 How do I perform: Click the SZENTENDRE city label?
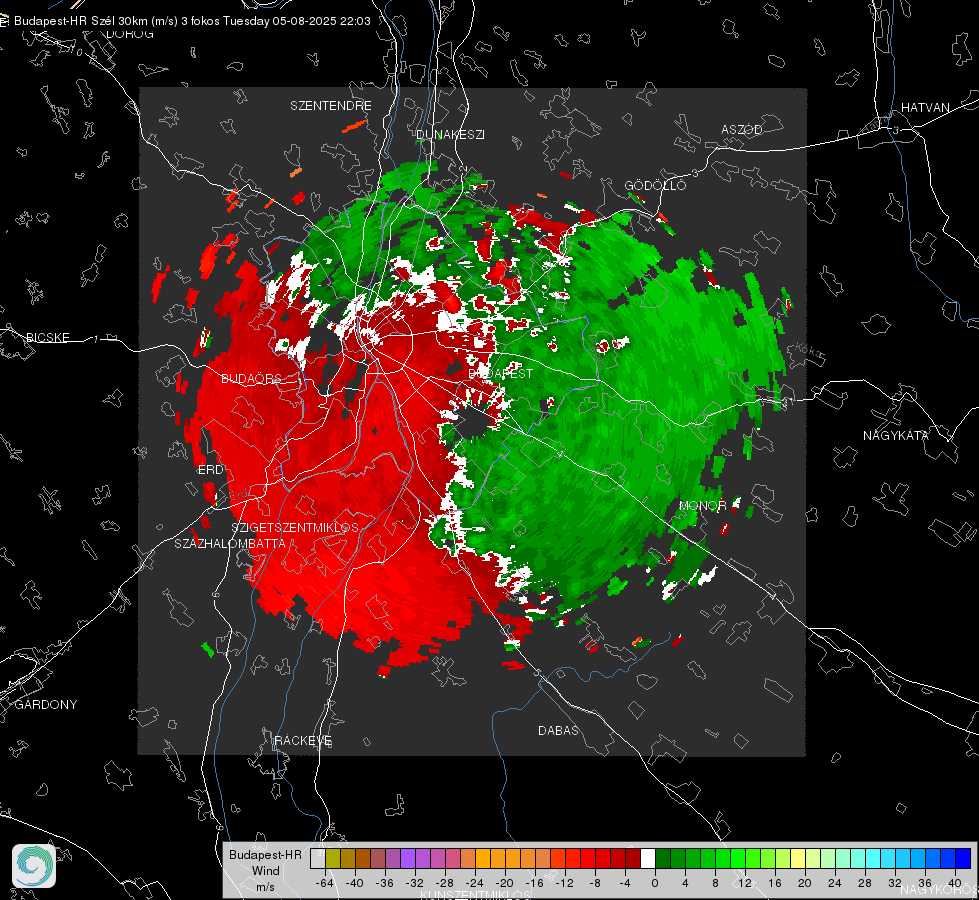point(331,106)
